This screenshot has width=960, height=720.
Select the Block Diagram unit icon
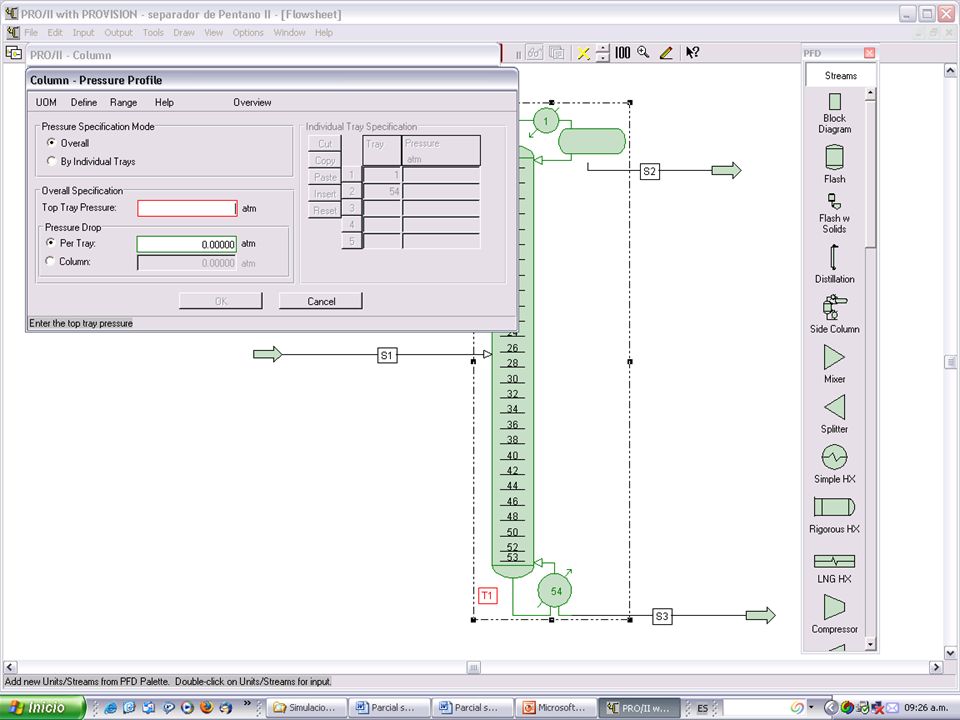click(834, 102)
